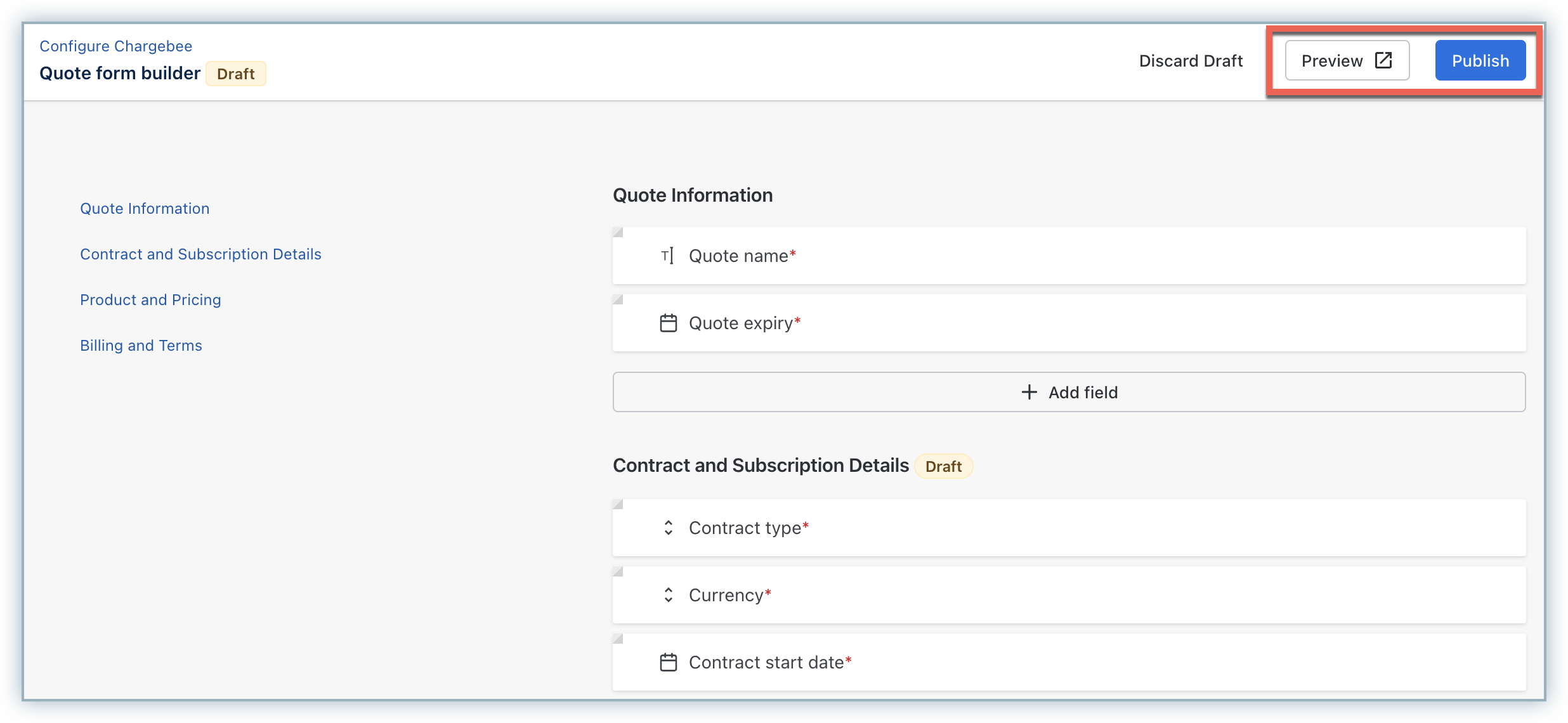Click the Draft badge next to Quote form builder

pyautogui.click(x=235, y=74)
